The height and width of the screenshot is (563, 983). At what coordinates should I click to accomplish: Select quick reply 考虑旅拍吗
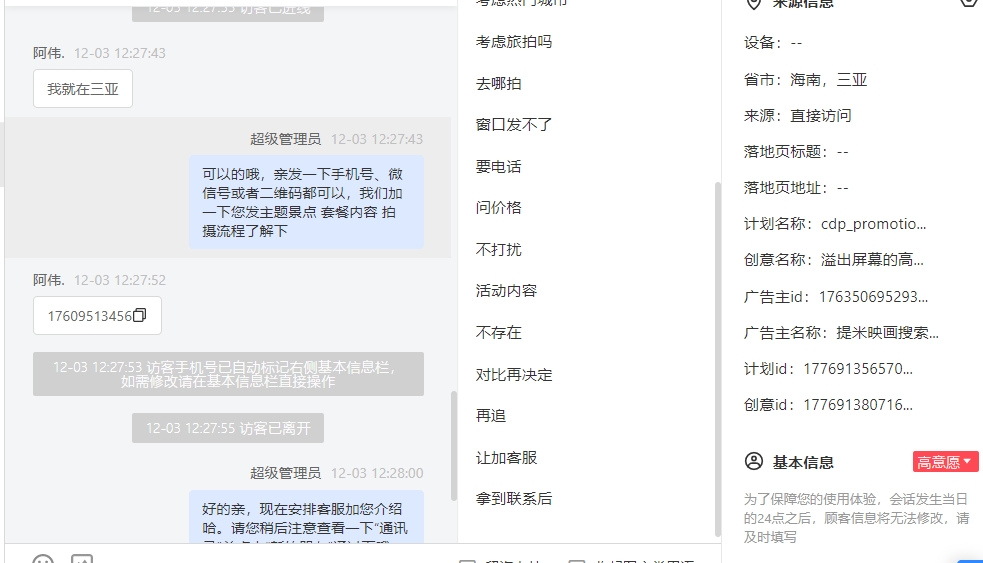point(513,42)
